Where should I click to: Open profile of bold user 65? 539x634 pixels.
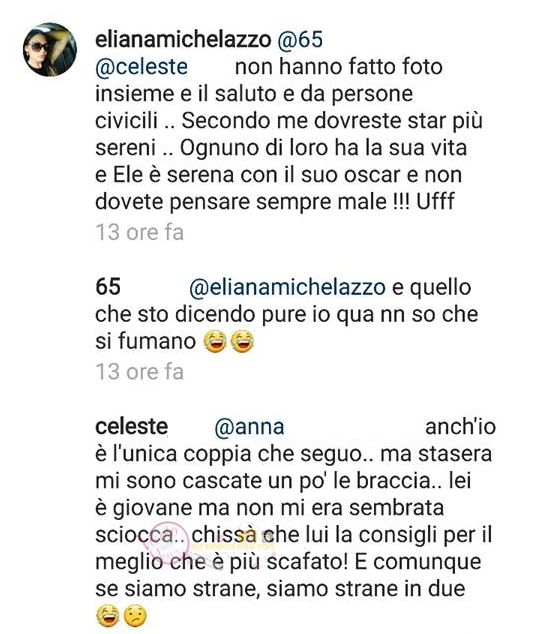(108, 287)
